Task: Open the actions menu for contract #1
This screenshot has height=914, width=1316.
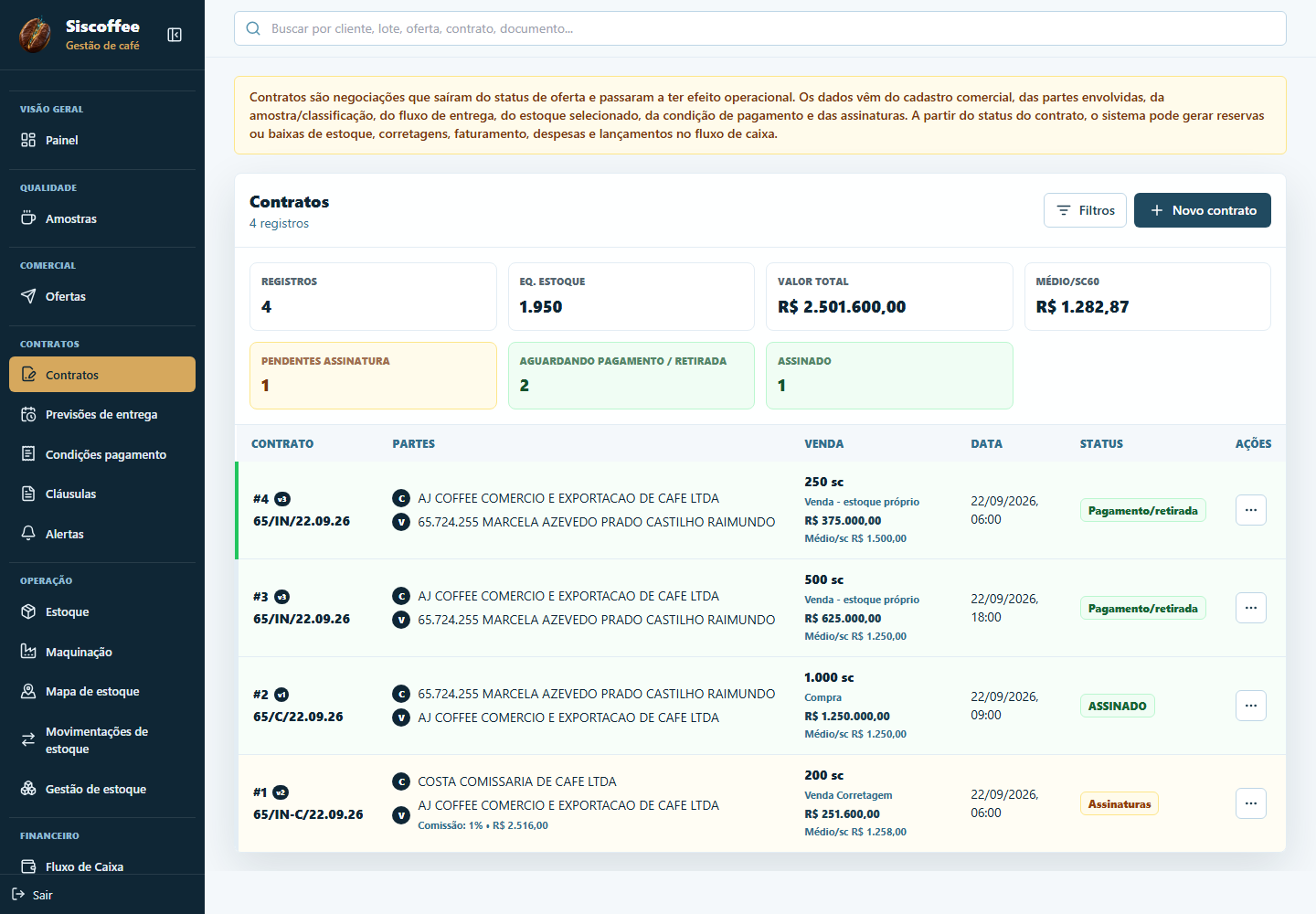Action: tap(1251, 803)
